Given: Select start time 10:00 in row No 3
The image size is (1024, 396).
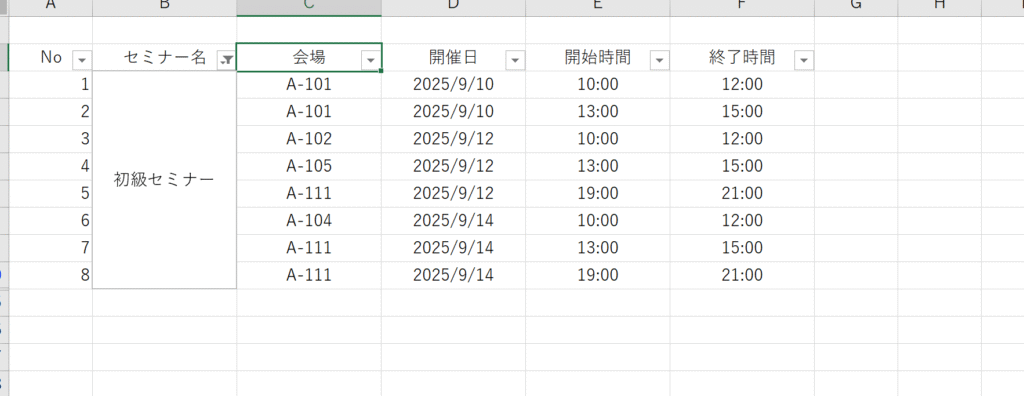Looking at the screenshot, I should (x=598, y=139).
